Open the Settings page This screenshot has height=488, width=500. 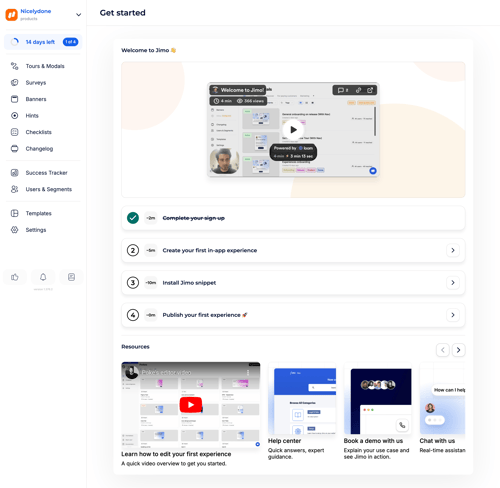coord(43,230)
